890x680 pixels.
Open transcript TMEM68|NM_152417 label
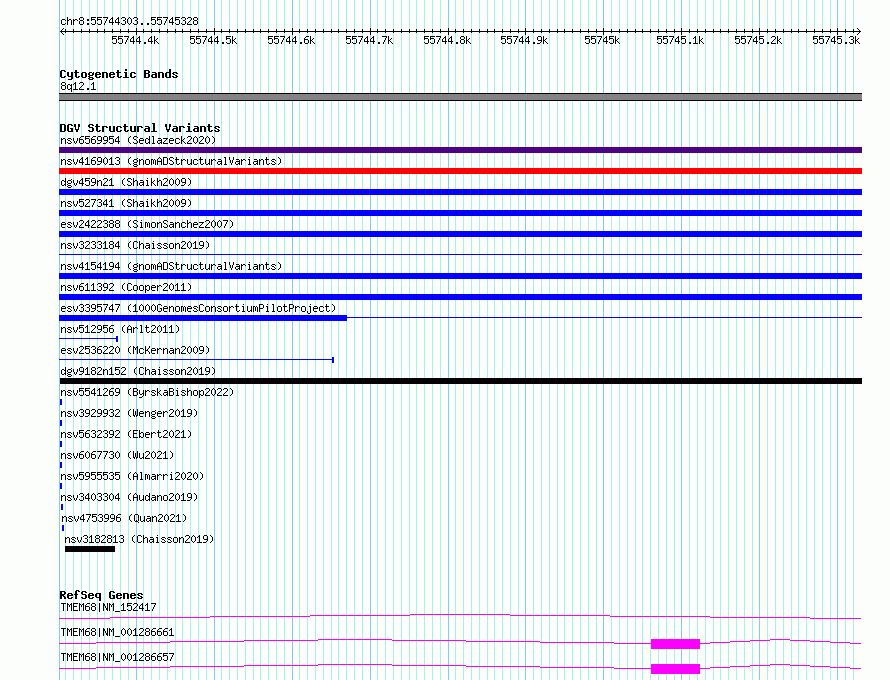(x=108, y=607)
